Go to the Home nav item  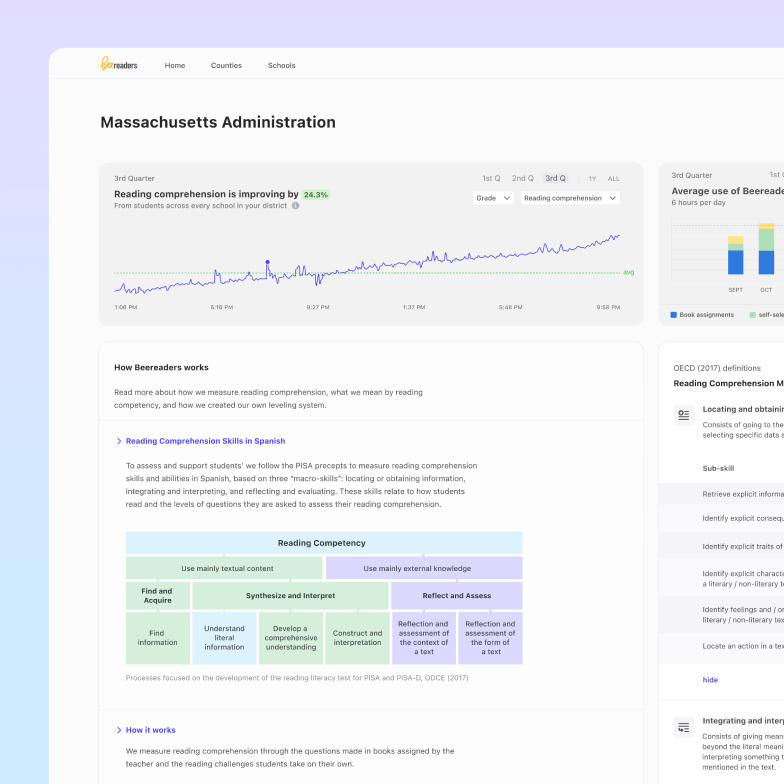tap(175, 66)
